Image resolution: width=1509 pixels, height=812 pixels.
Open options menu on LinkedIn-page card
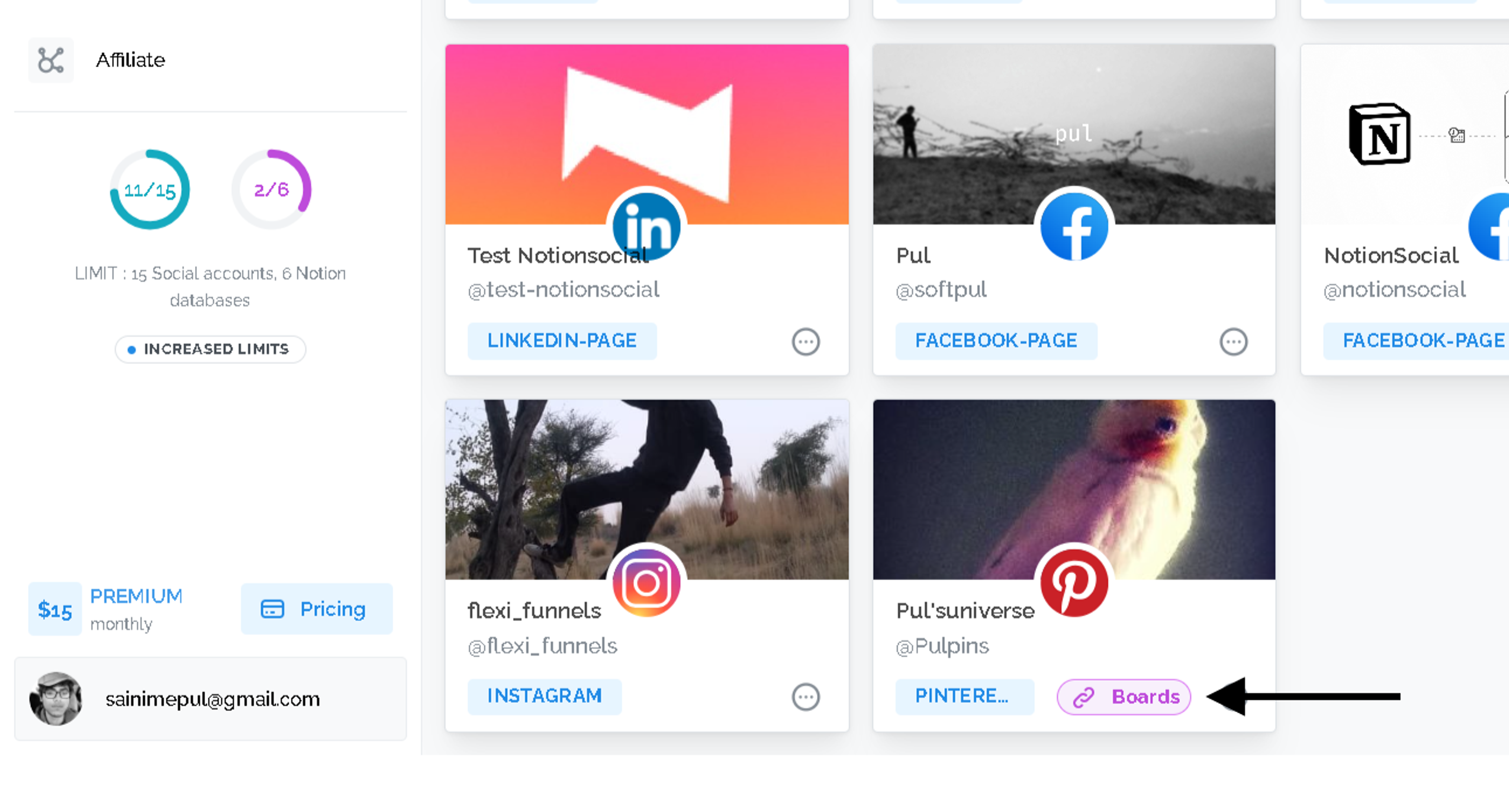point(806,341)
